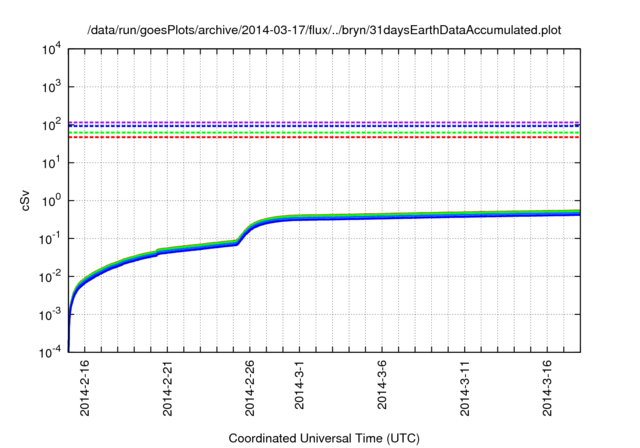
Task: Click the red dashed threshold line
Action: 324,138
